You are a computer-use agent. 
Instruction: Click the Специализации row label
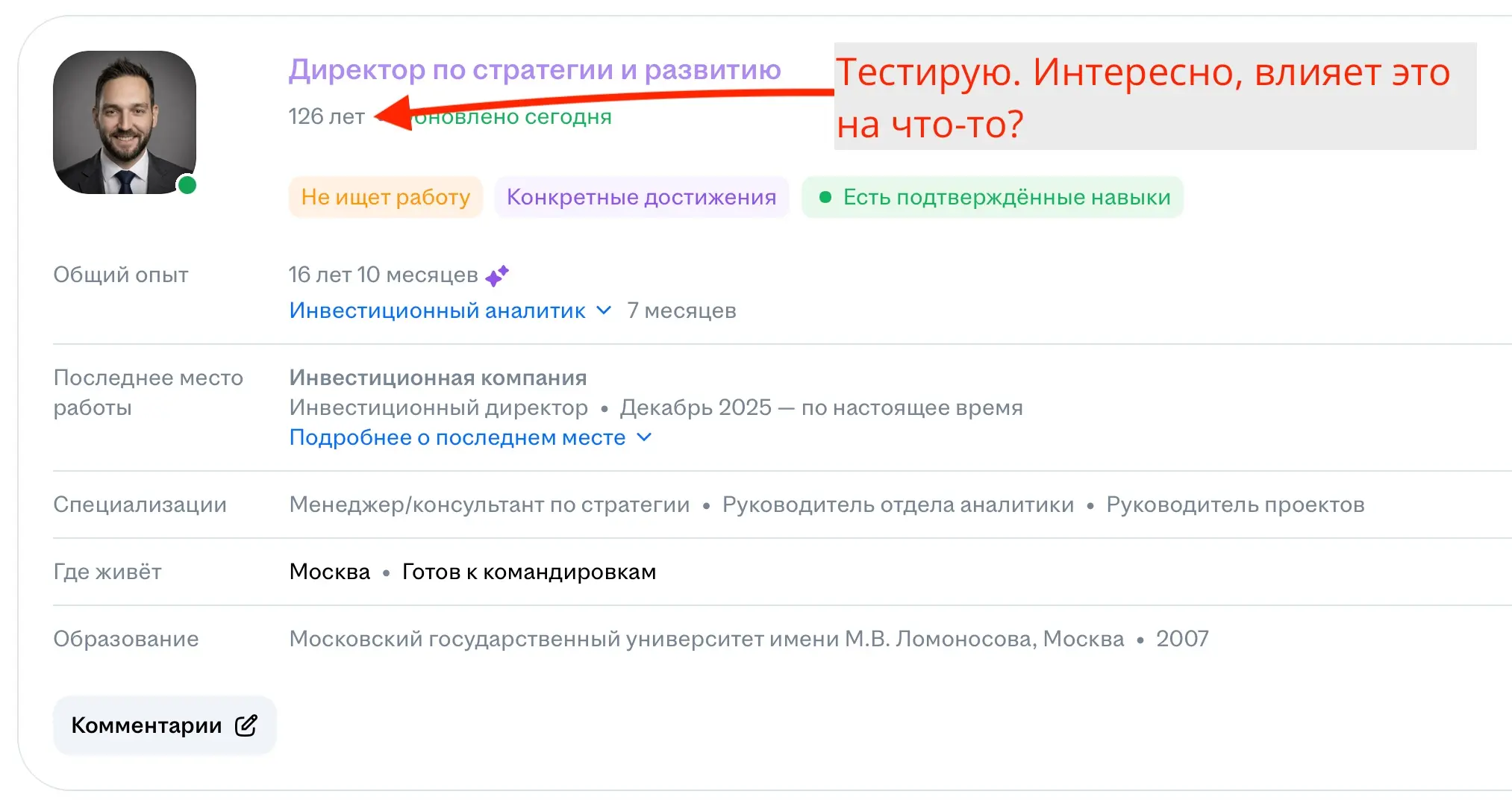point(140,504)
